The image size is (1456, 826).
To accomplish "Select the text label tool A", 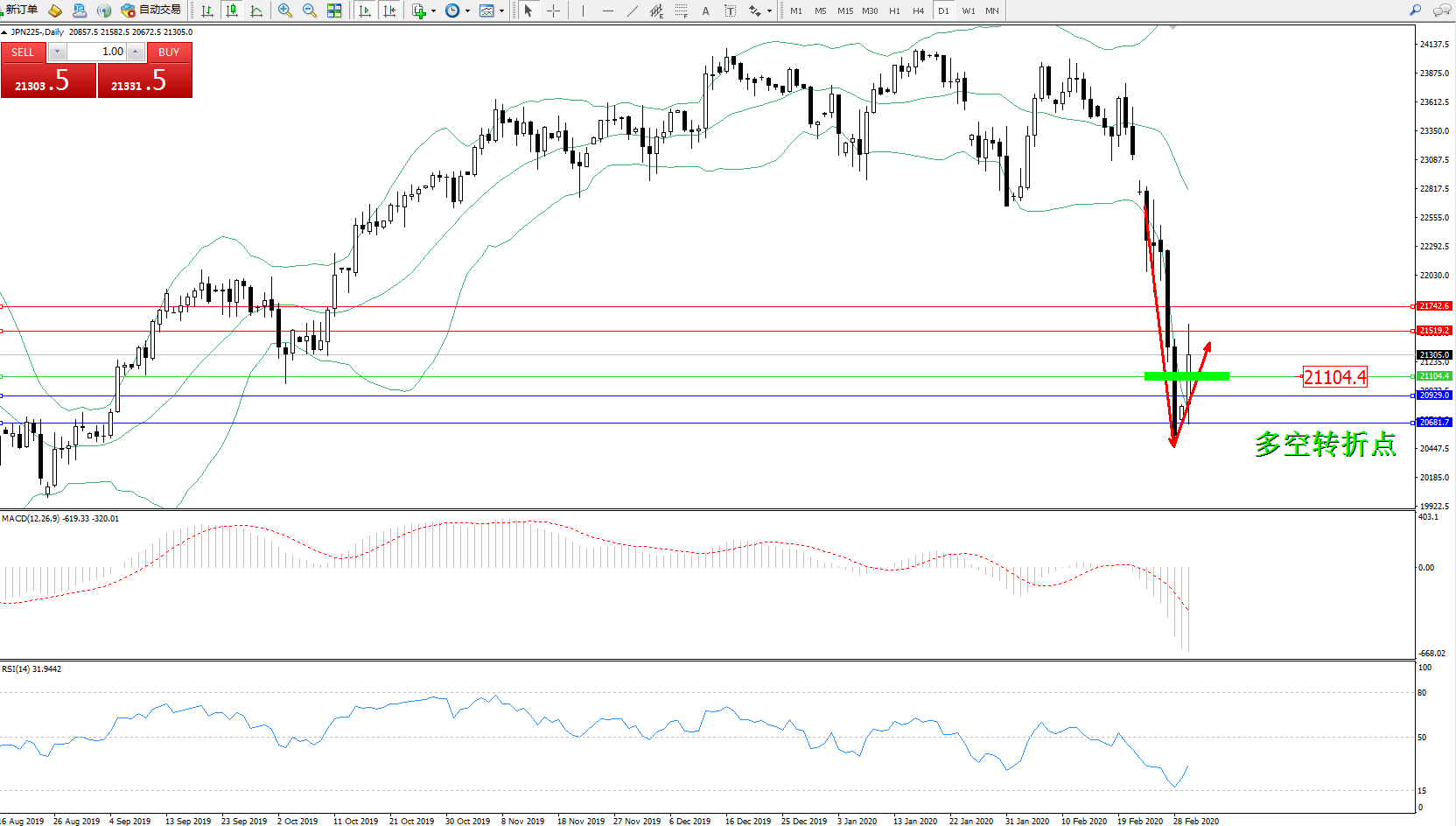I will click(705, 10).
